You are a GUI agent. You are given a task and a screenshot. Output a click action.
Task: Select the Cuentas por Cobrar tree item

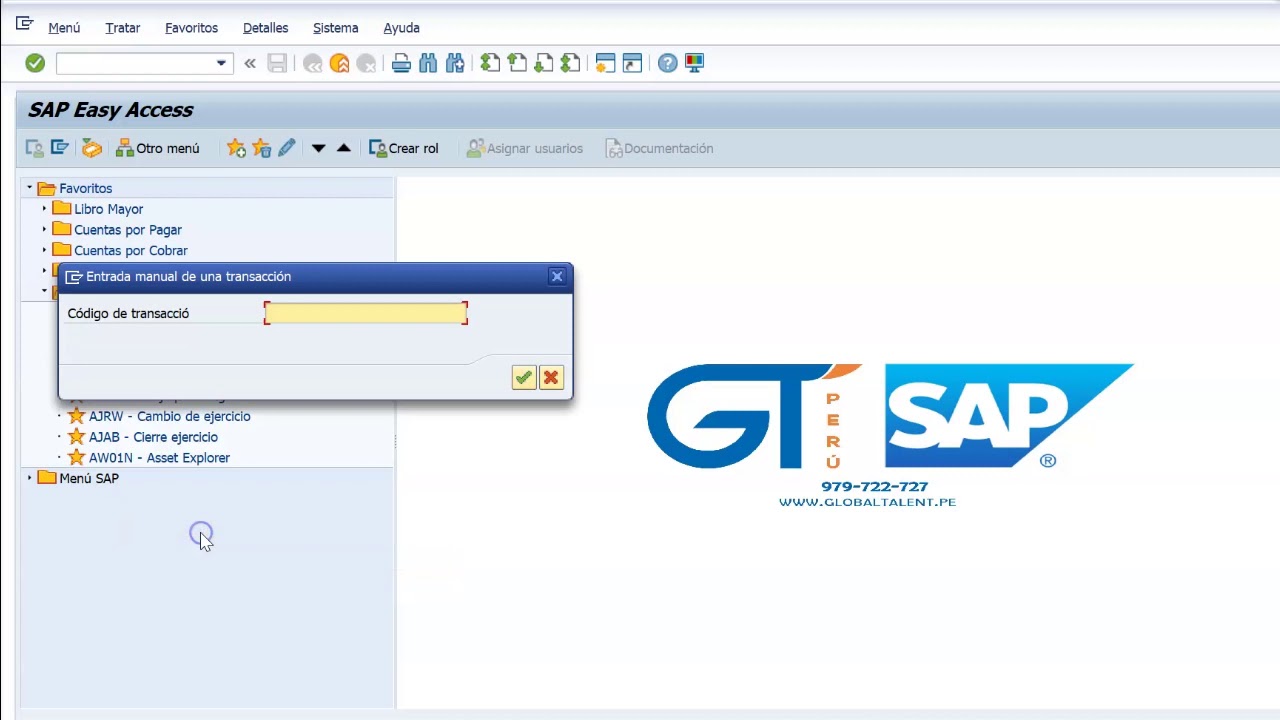130,251
